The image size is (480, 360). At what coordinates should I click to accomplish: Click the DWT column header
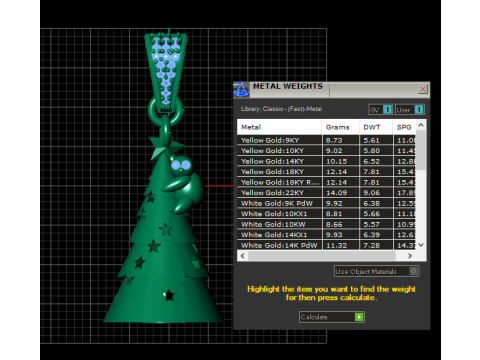(376, 127)
